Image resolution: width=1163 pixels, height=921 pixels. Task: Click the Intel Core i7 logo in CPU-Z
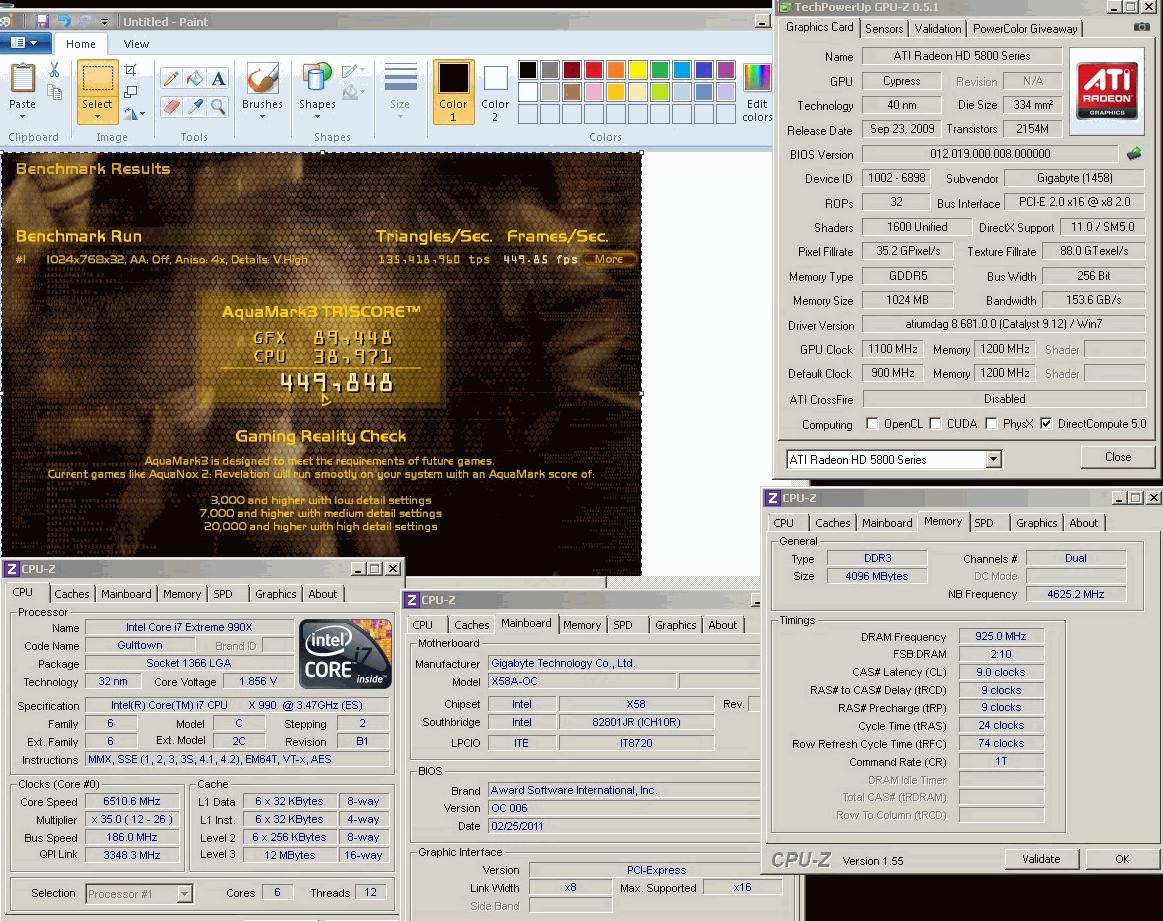click(x=345, y=654)
